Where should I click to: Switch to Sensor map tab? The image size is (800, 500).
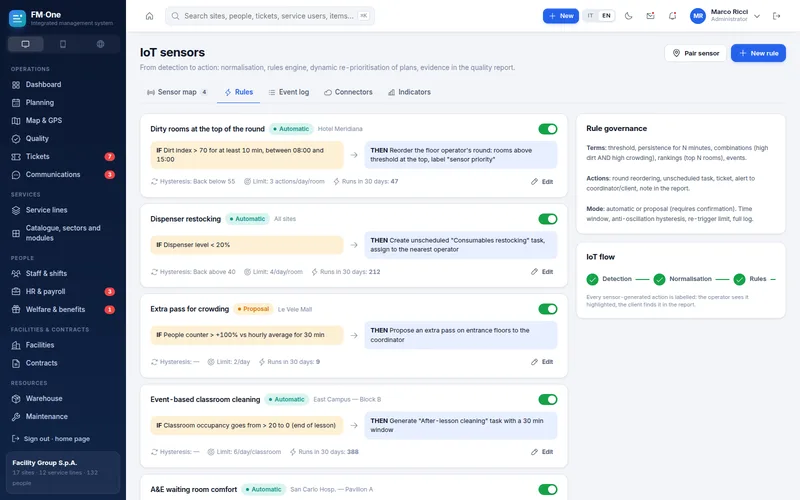point(177,92)
